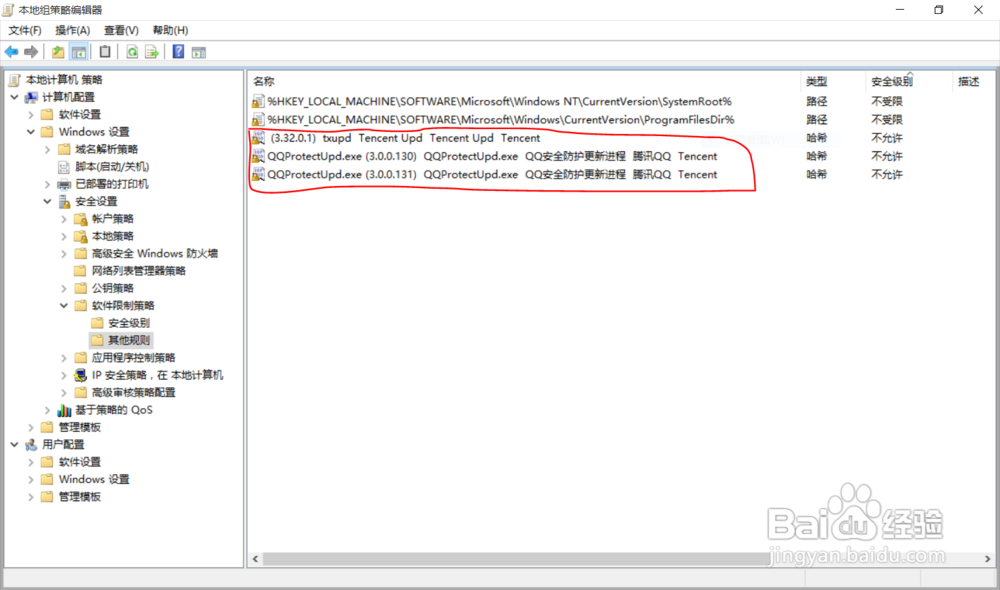Maximize the 本地组策略编辑器 window
This screenshot has height=590, width=1000.
(x=939, y=10)
